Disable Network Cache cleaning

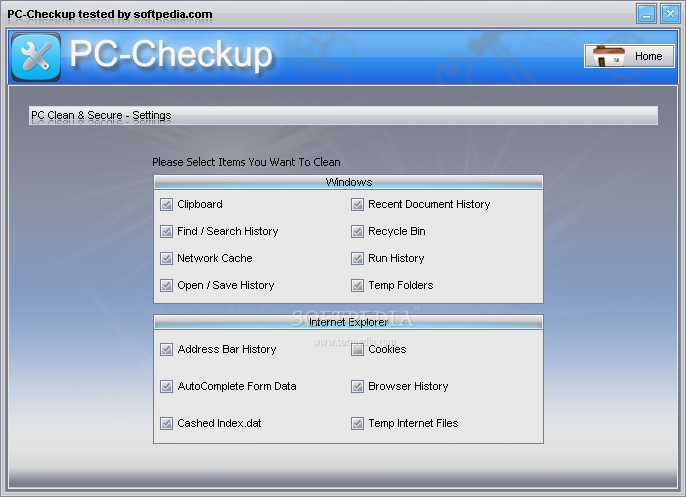166,259
